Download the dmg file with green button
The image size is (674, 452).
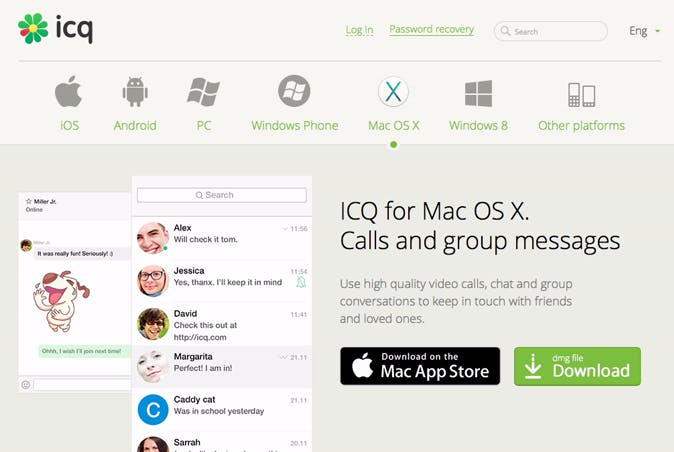577,366
